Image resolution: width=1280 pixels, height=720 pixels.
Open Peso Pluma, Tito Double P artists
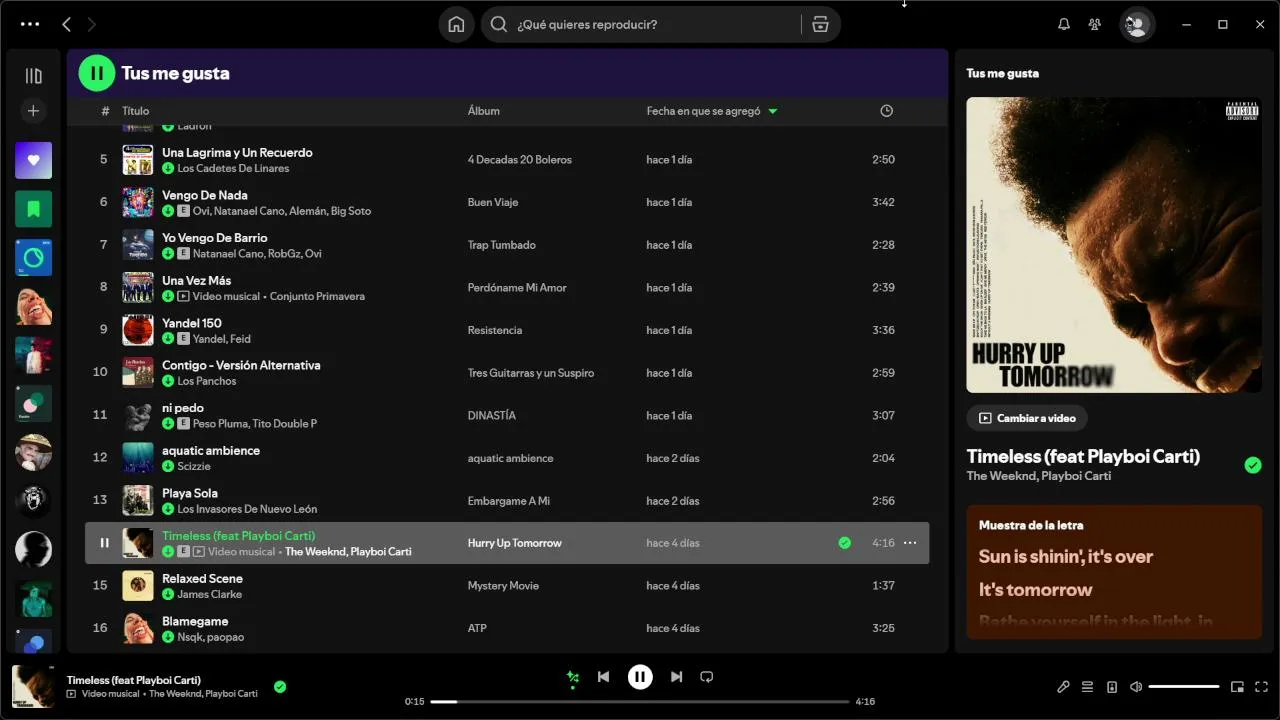coord(255,424)
